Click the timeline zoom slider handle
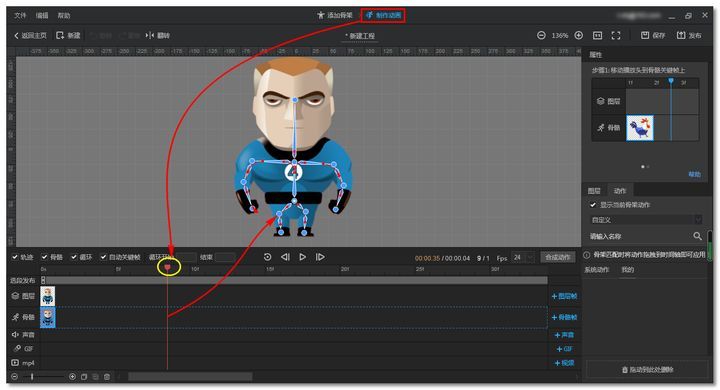720x390 pixels. click(x=32, y=377)
